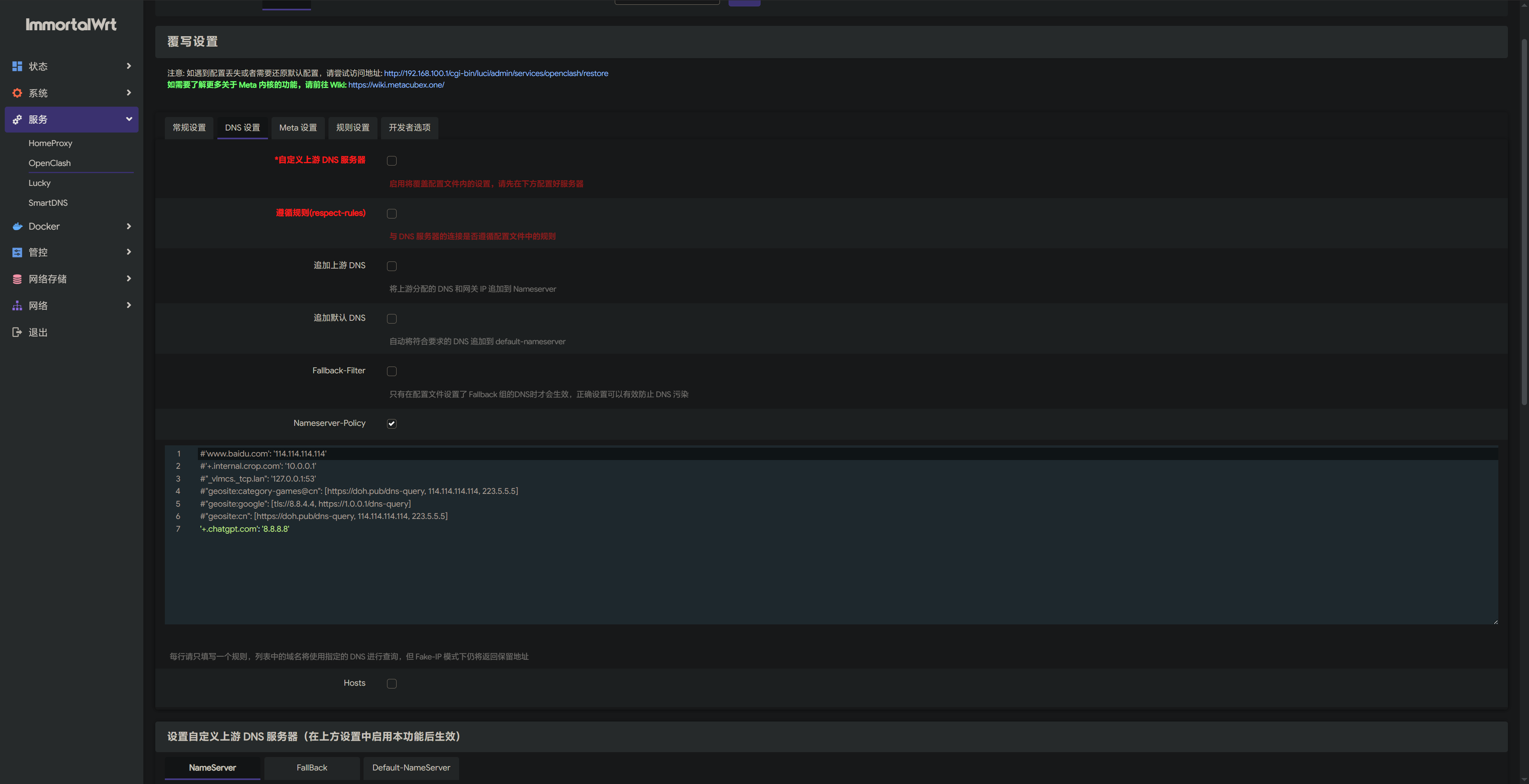Click into the Nameserver-Policy rules text editor
1529x784 pixels.
(831, 569)
